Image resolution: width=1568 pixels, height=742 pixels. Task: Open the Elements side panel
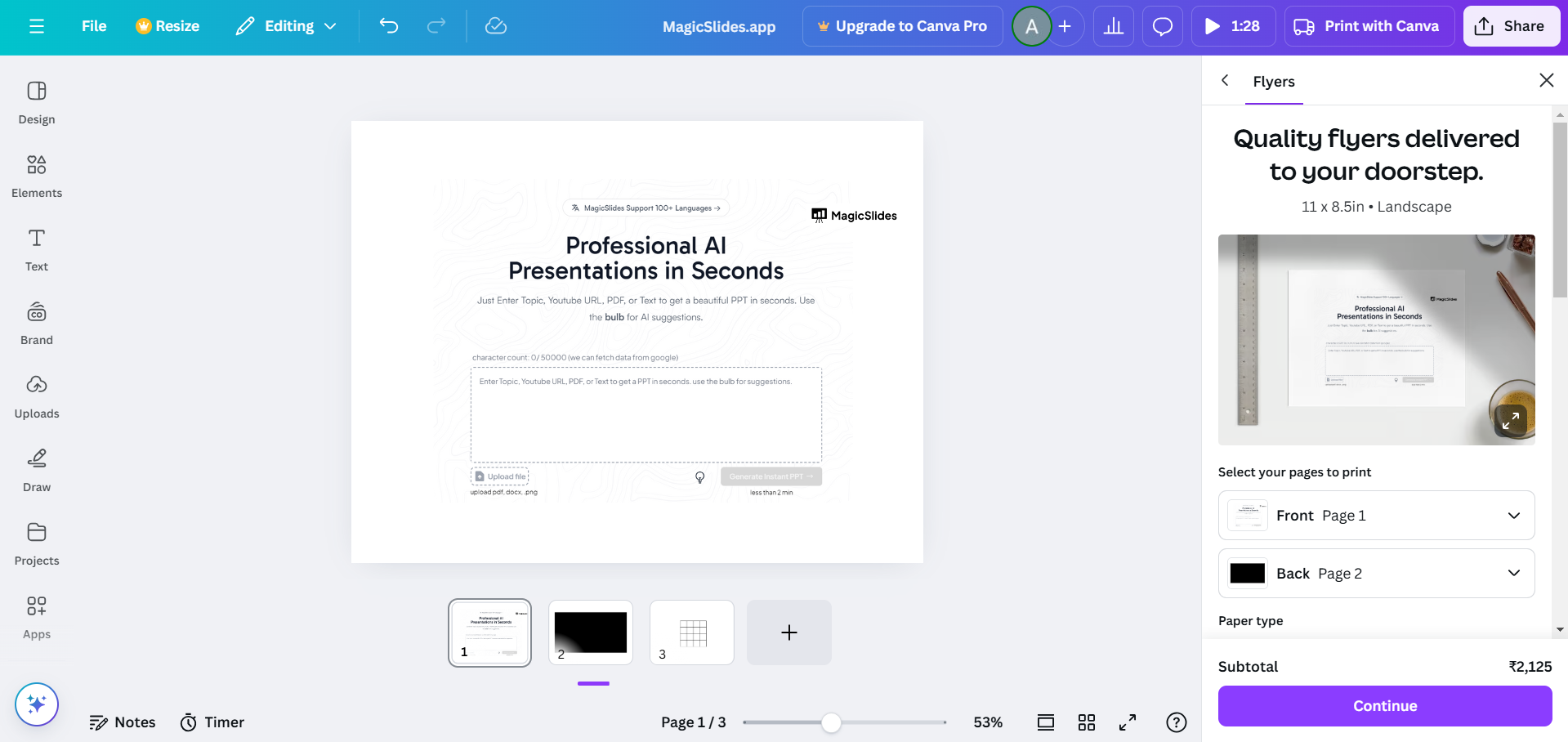point(37,176)
